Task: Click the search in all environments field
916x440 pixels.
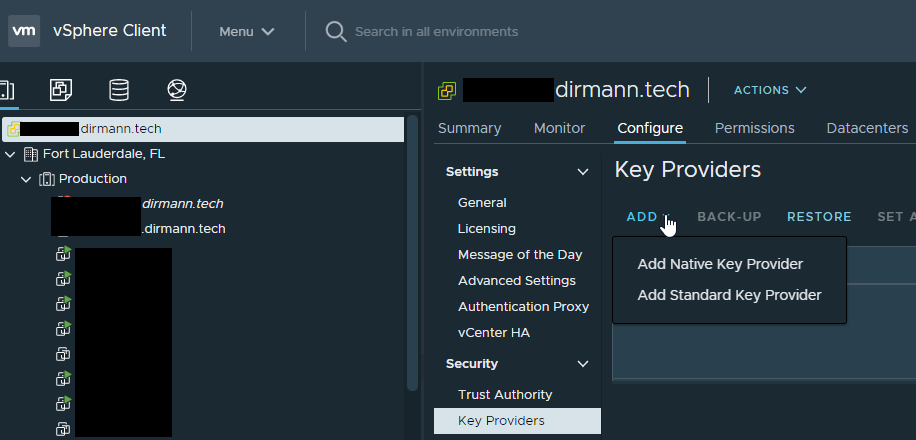Action: [436, 32]
